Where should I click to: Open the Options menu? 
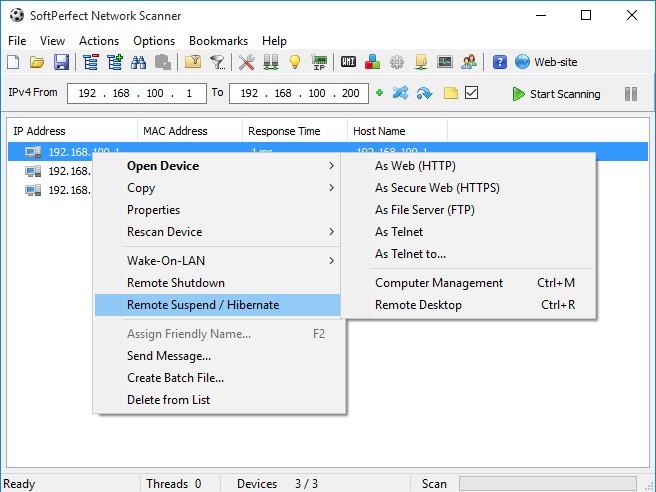[x=154, y=41]
